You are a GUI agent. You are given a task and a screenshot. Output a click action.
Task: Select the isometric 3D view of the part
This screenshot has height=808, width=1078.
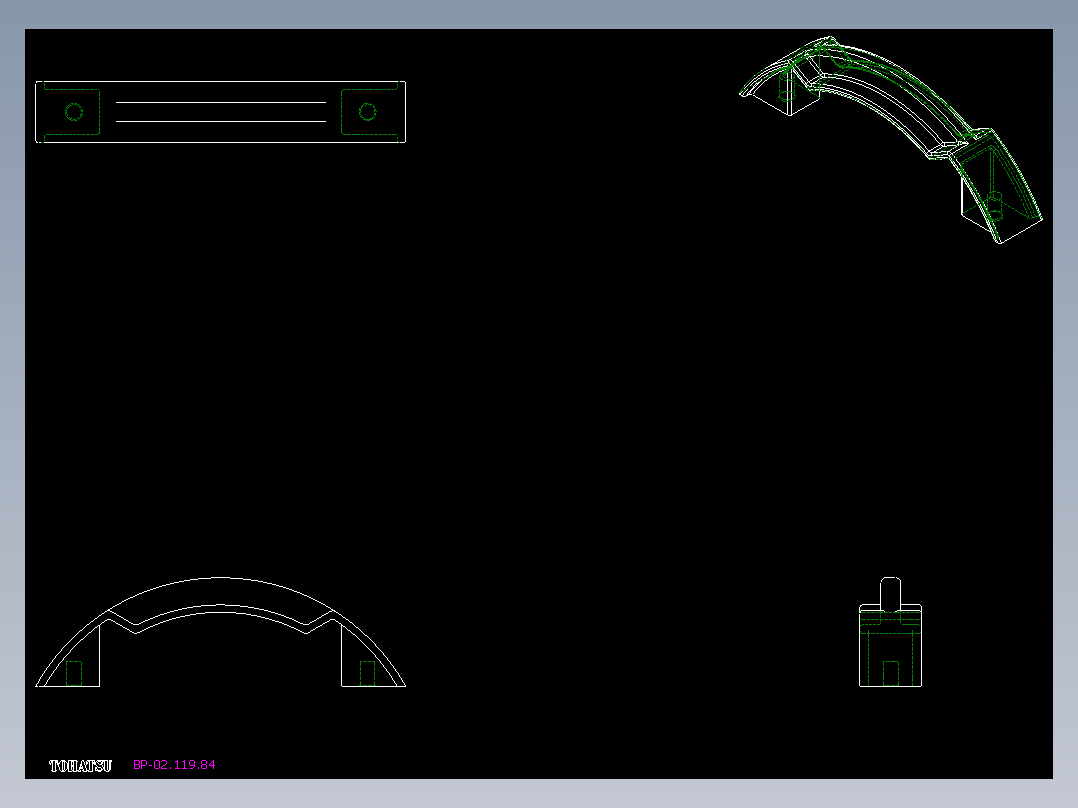coord(891,140)
